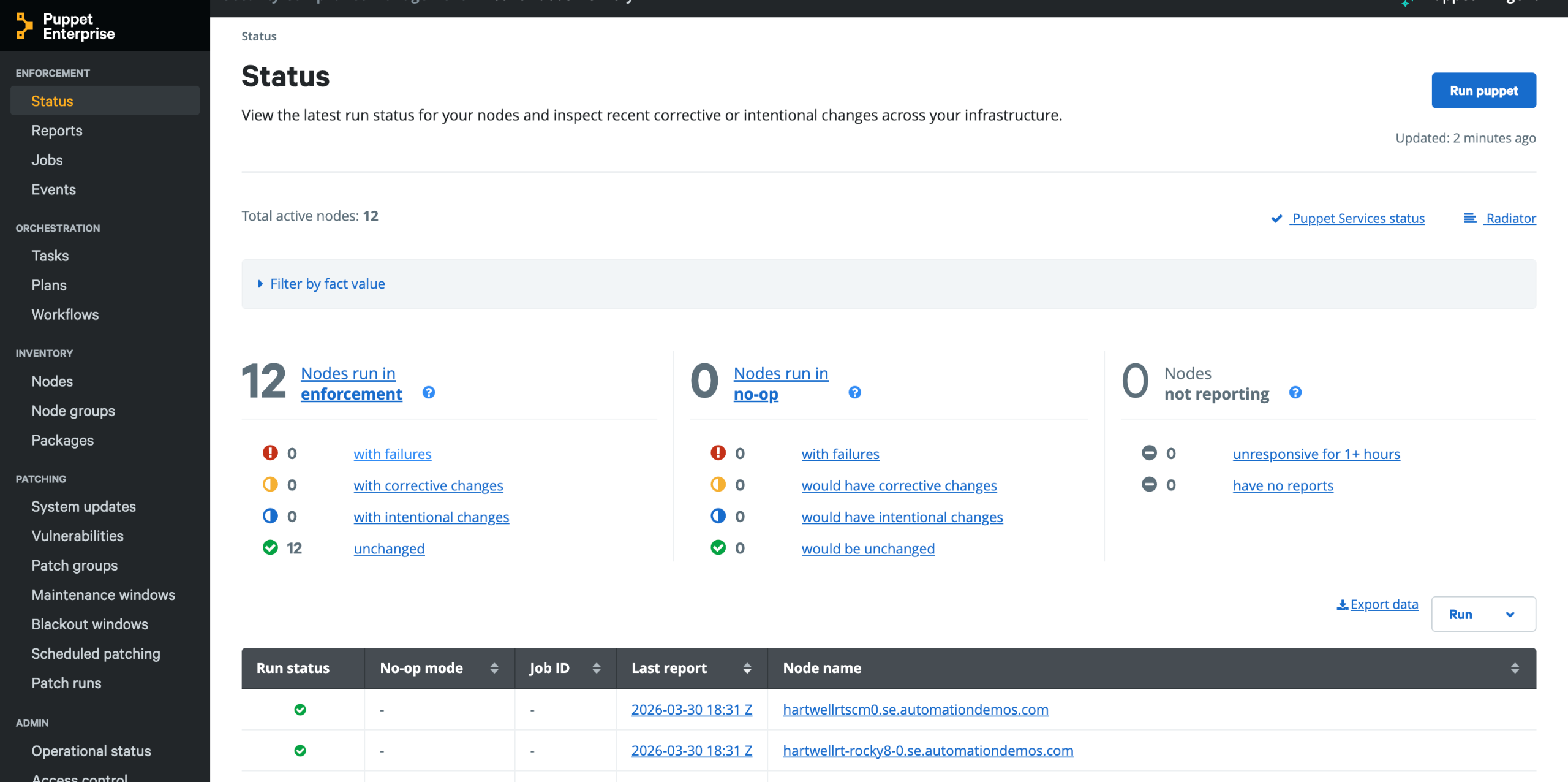Screen dimensions: 1568x782
Task: Sort table by Last report column
Action: [x=747, y=668]
